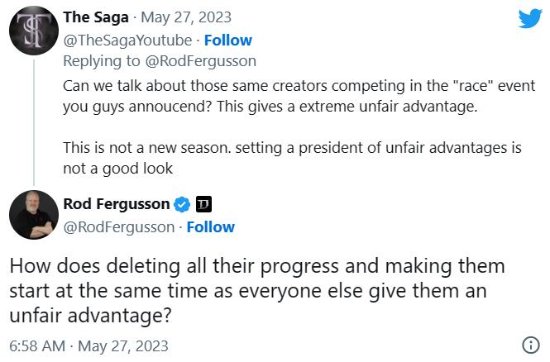
Task: Inspect Rod Fergusson's blue verified badge
Action: pyautogui.click(x=182, y=205)
